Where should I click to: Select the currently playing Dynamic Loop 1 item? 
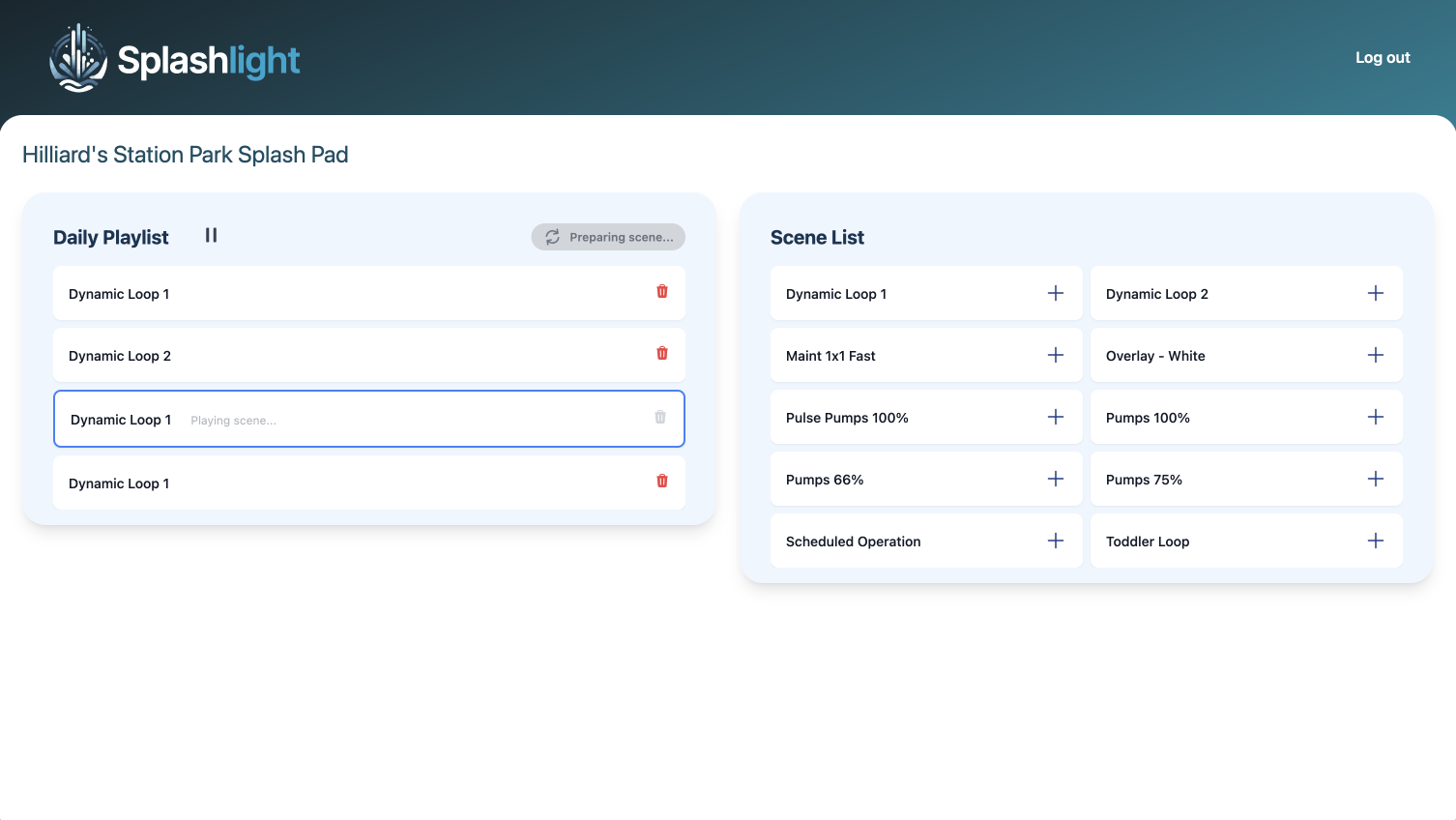click(368, 419)
